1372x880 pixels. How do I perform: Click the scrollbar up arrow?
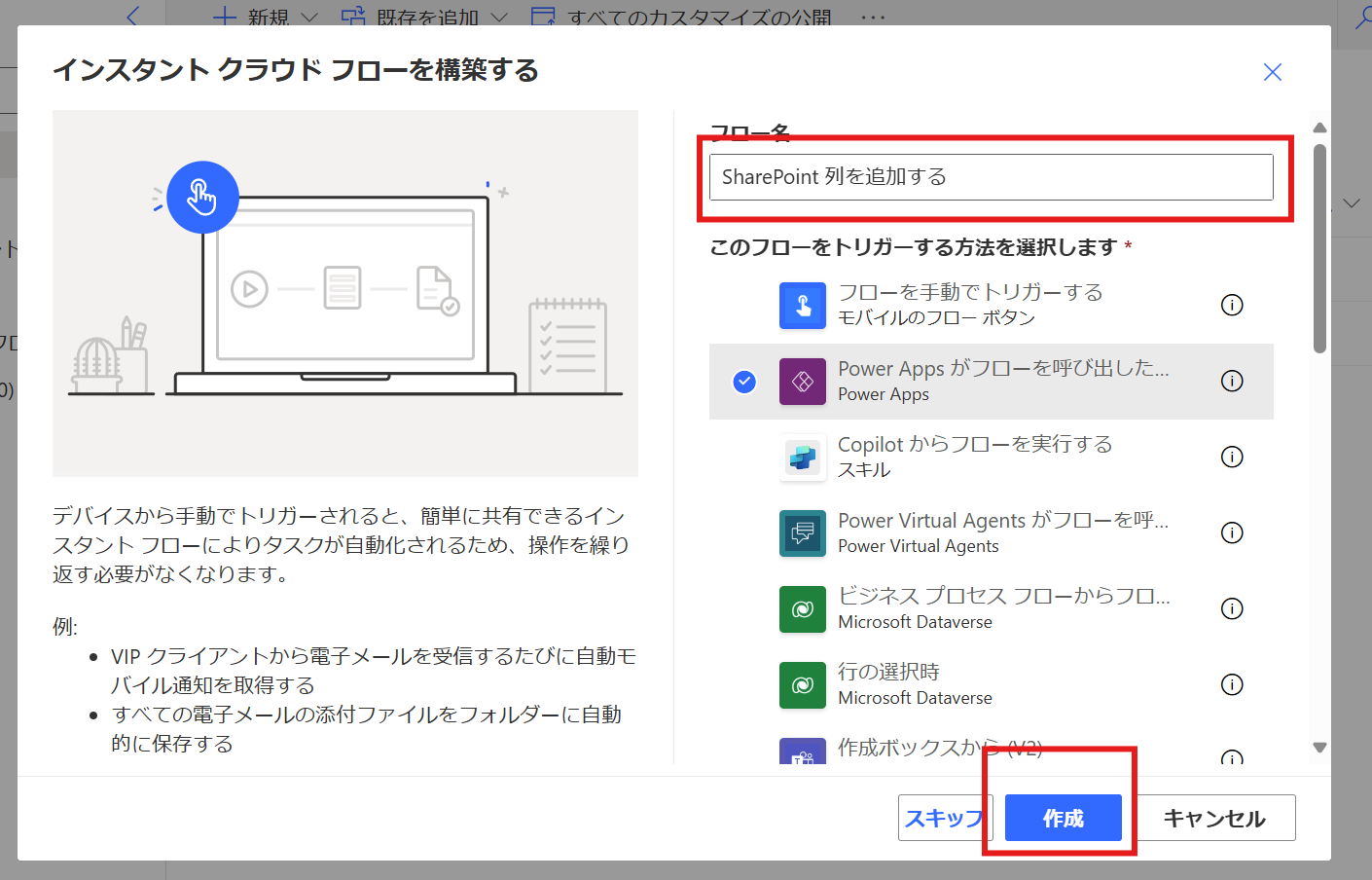[x=1319, y=128]
